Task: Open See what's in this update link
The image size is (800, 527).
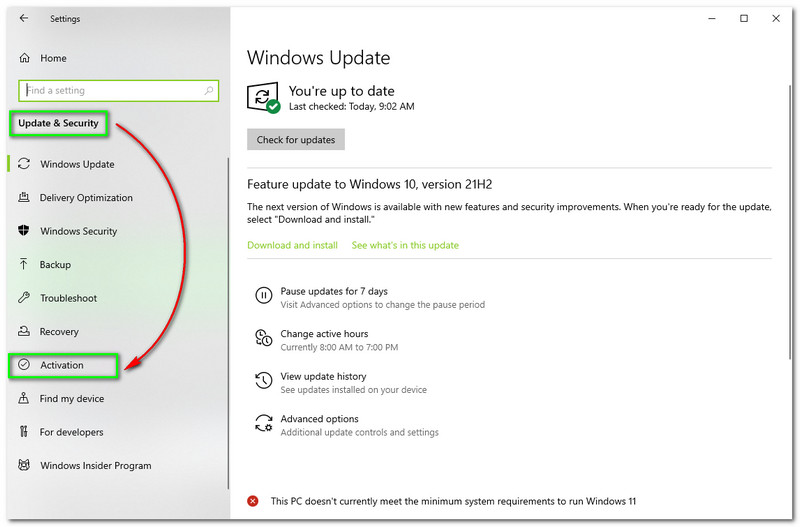Action: 405,245
